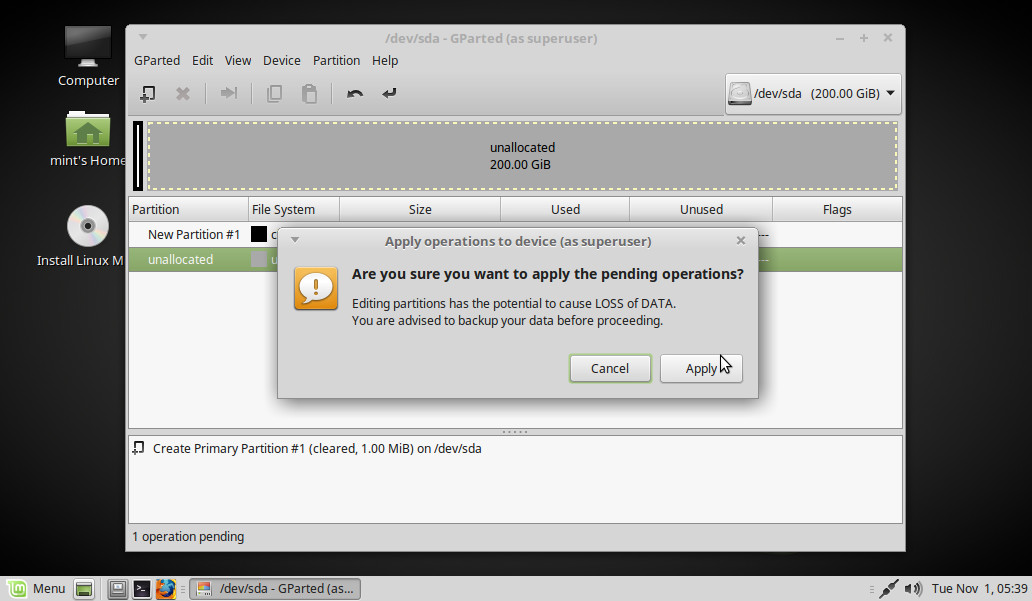Confirm with the Apply button
Screen dimensions: 1032x601
tap(701, 368)
